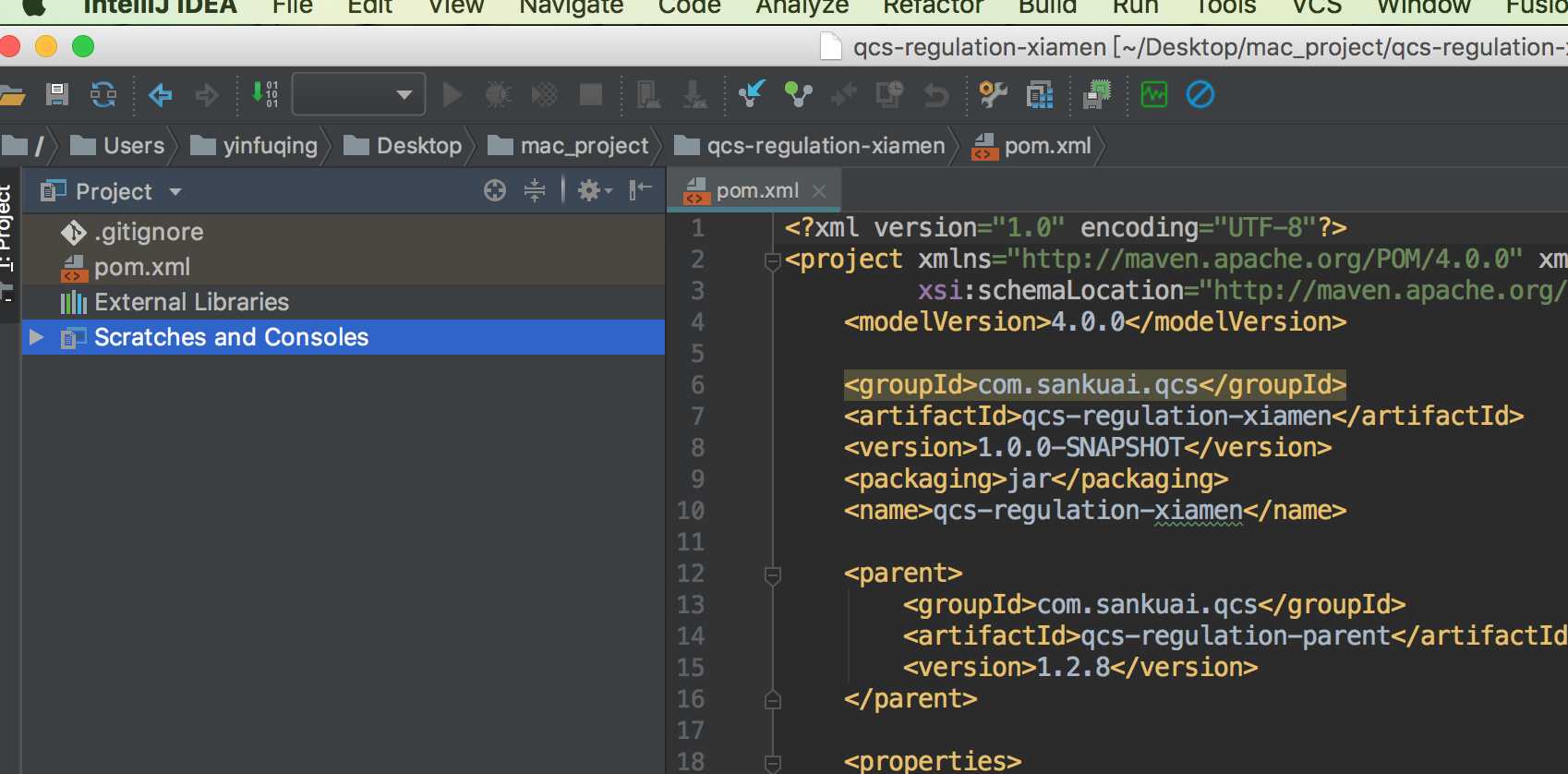Click the SDK chip toolbar icon
Screen dimensions: 1568x774
1097,94
